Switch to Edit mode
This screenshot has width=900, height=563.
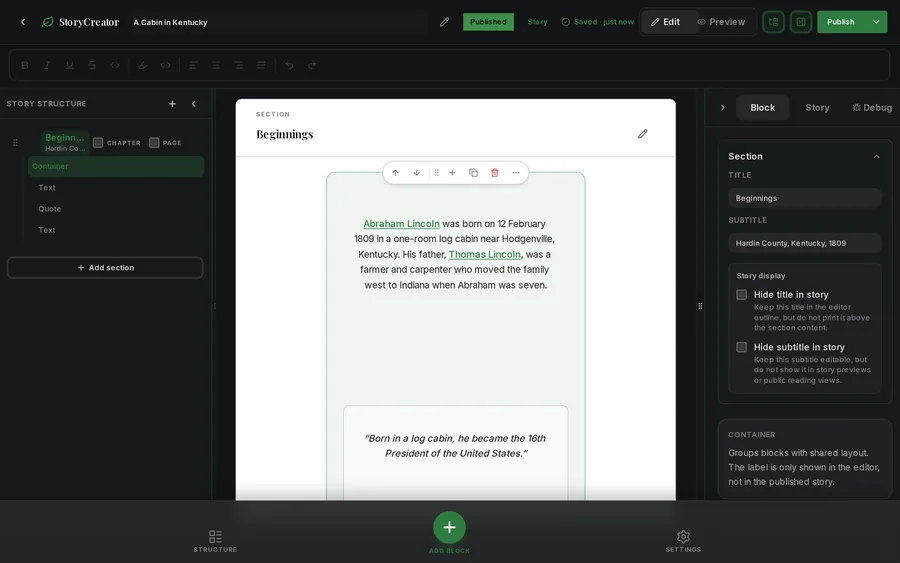(x=666, y=22)
